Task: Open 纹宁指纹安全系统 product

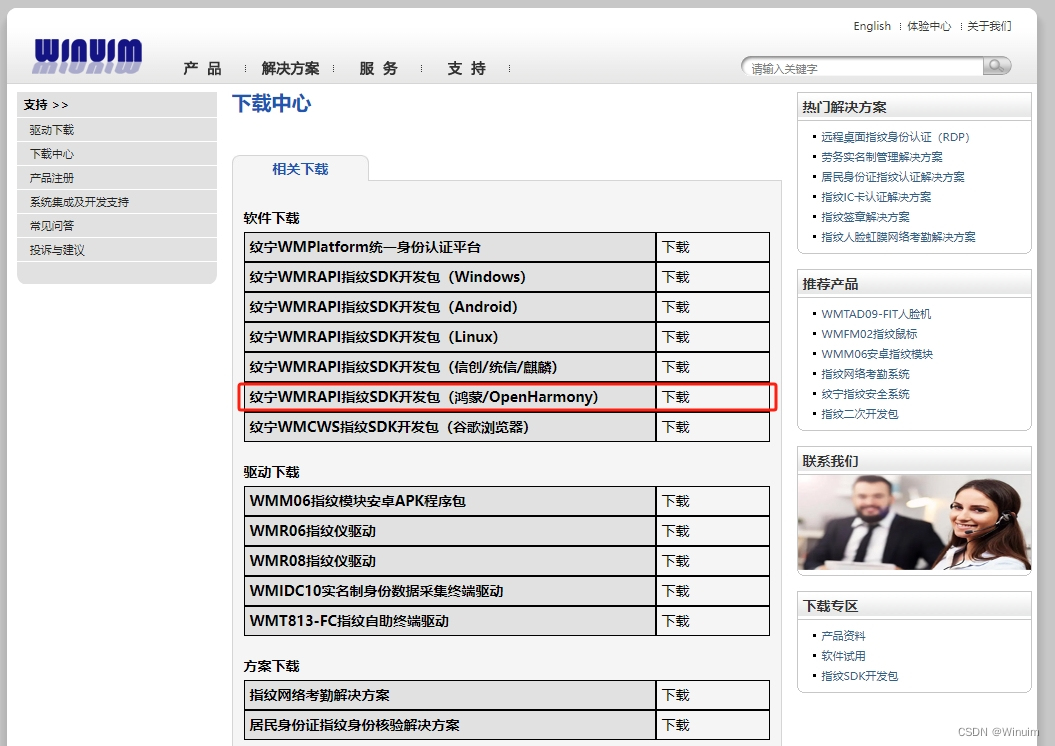Action: 865,394
